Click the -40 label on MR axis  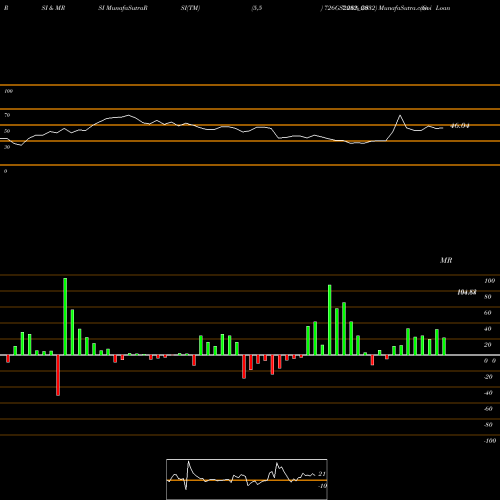coord(488,393)
